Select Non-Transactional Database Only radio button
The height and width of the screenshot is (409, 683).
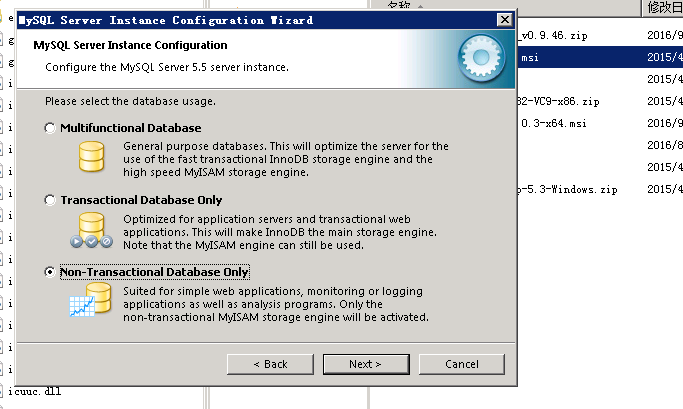pos(50,272)
